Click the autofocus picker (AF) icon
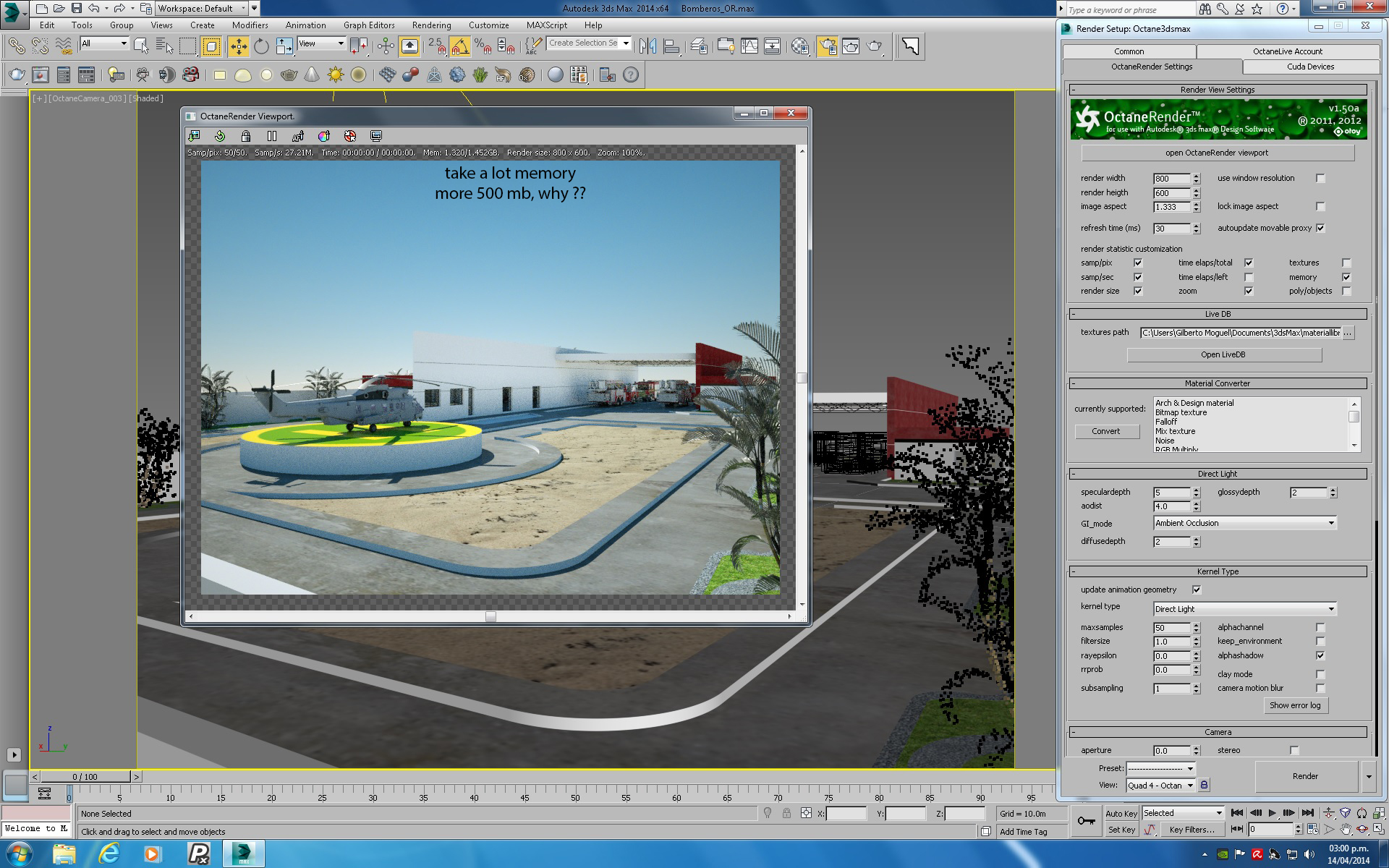The image size is (1389, 868). [298, 136]
